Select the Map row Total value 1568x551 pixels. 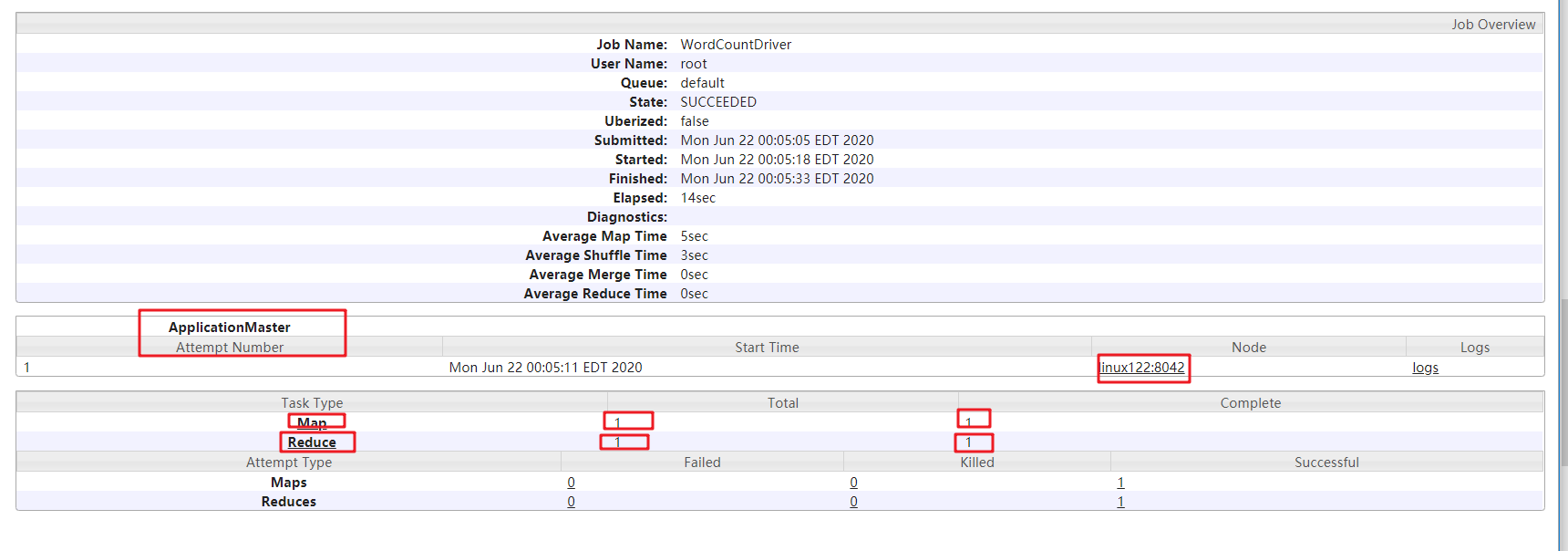(617, 422)
